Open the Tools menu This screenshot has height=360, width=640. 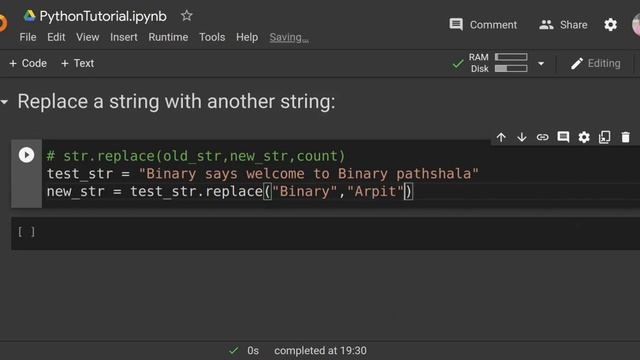[x=212, y=37]
